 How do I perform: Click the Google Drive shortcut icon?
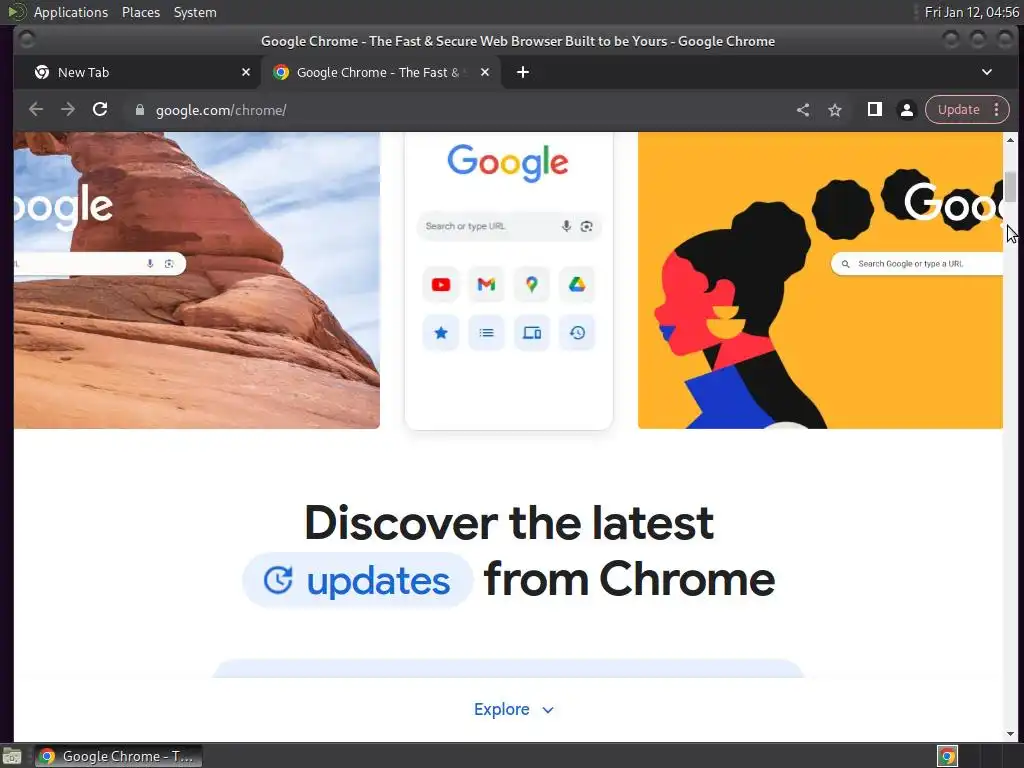tap(577, 285)
